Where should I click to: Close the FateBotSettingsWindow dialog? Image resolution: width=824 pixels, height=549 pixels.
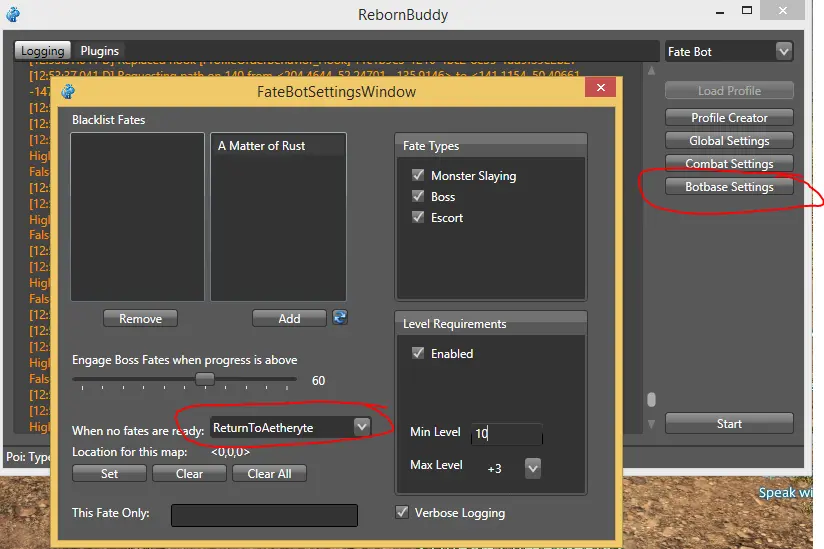click(601, 87)
